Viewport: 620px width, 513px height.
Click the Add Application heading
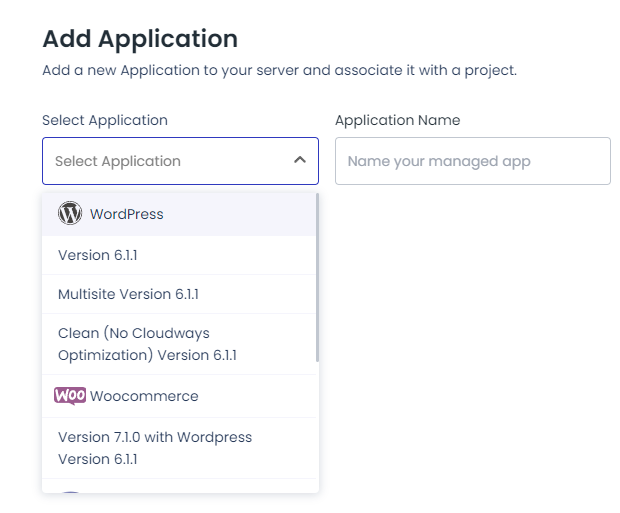(140, 39)
